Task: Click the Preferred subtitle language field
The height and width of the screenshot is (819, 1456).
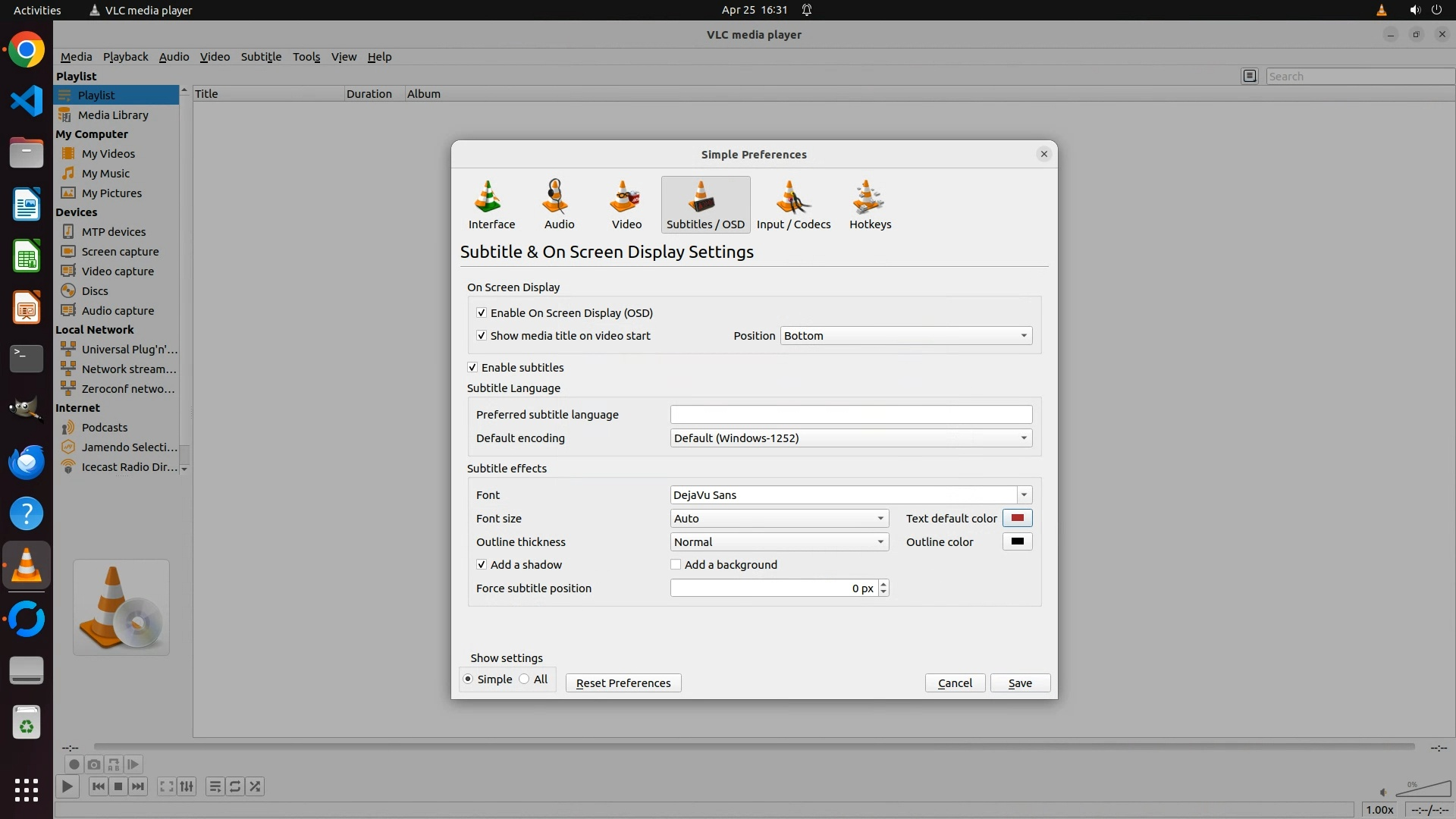Action: click(x=850, y=414)
